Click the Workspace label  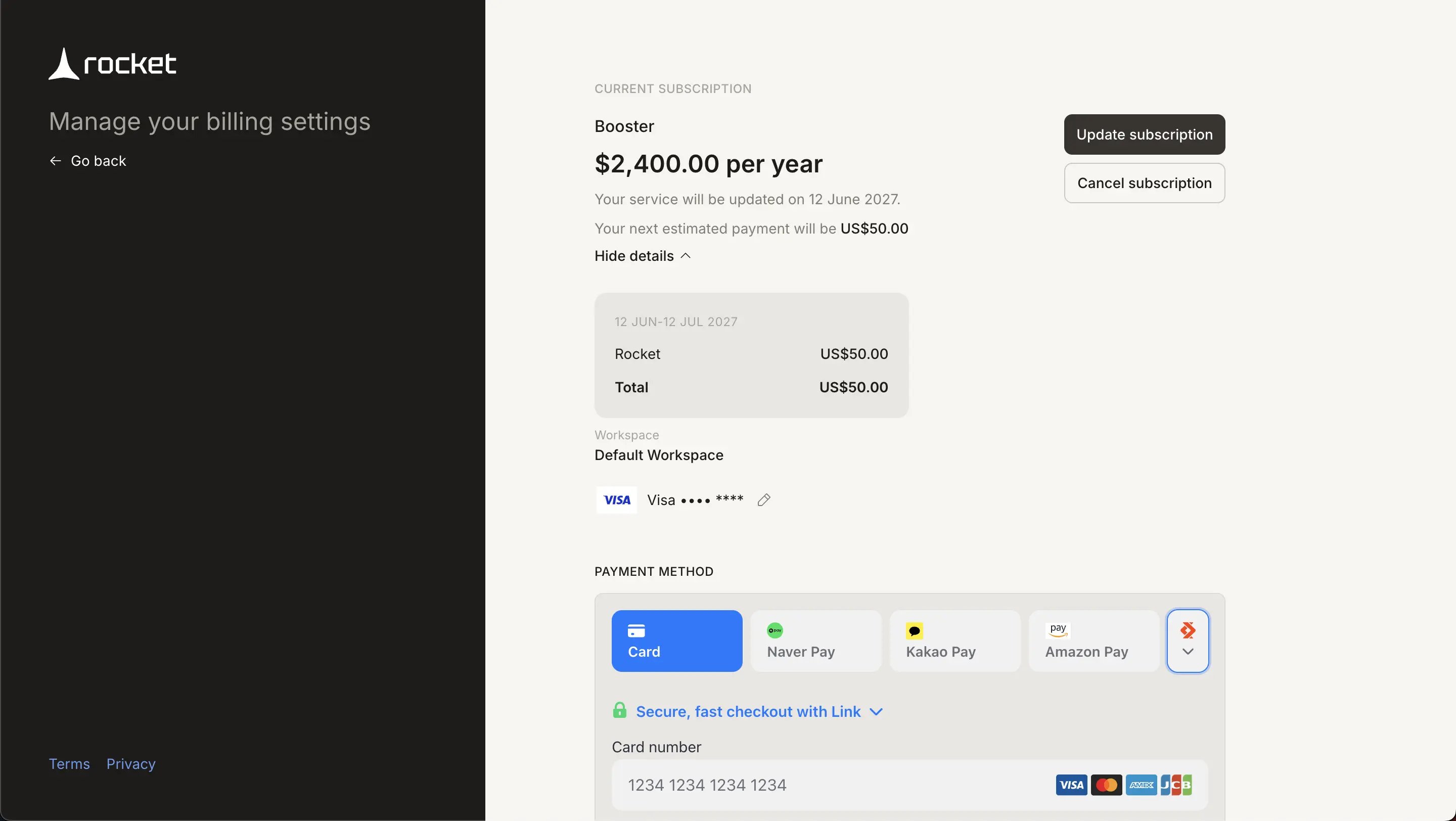tap(627, 435)
